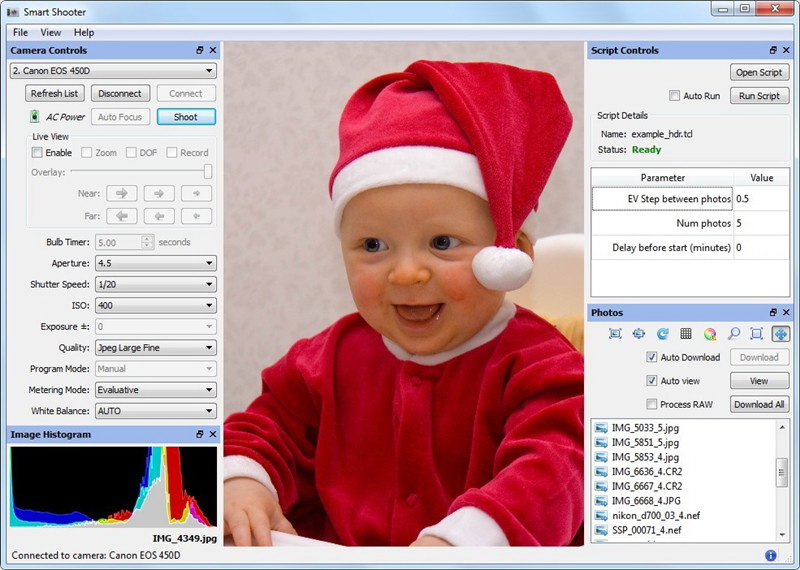Open the ISO dropdown
The height and width of the screenshot is (570, 800).
pyautogui.click(x=156, y=305)
